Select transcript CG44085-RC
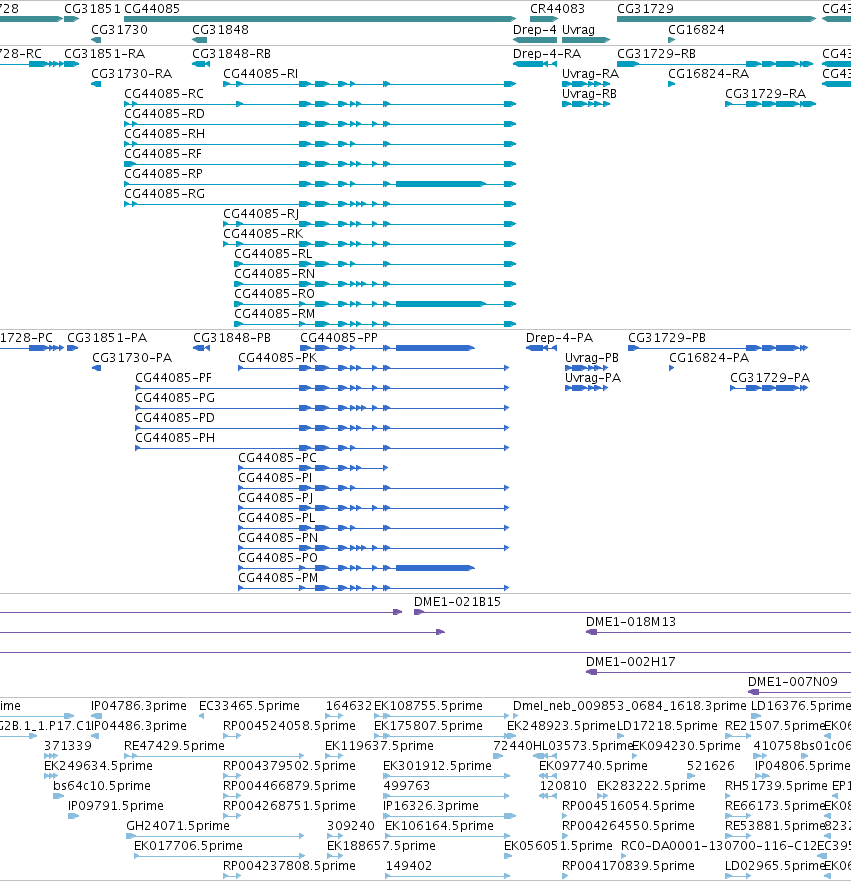The height and width of the screenshot is (881, 851). click(x=320, y=104)
